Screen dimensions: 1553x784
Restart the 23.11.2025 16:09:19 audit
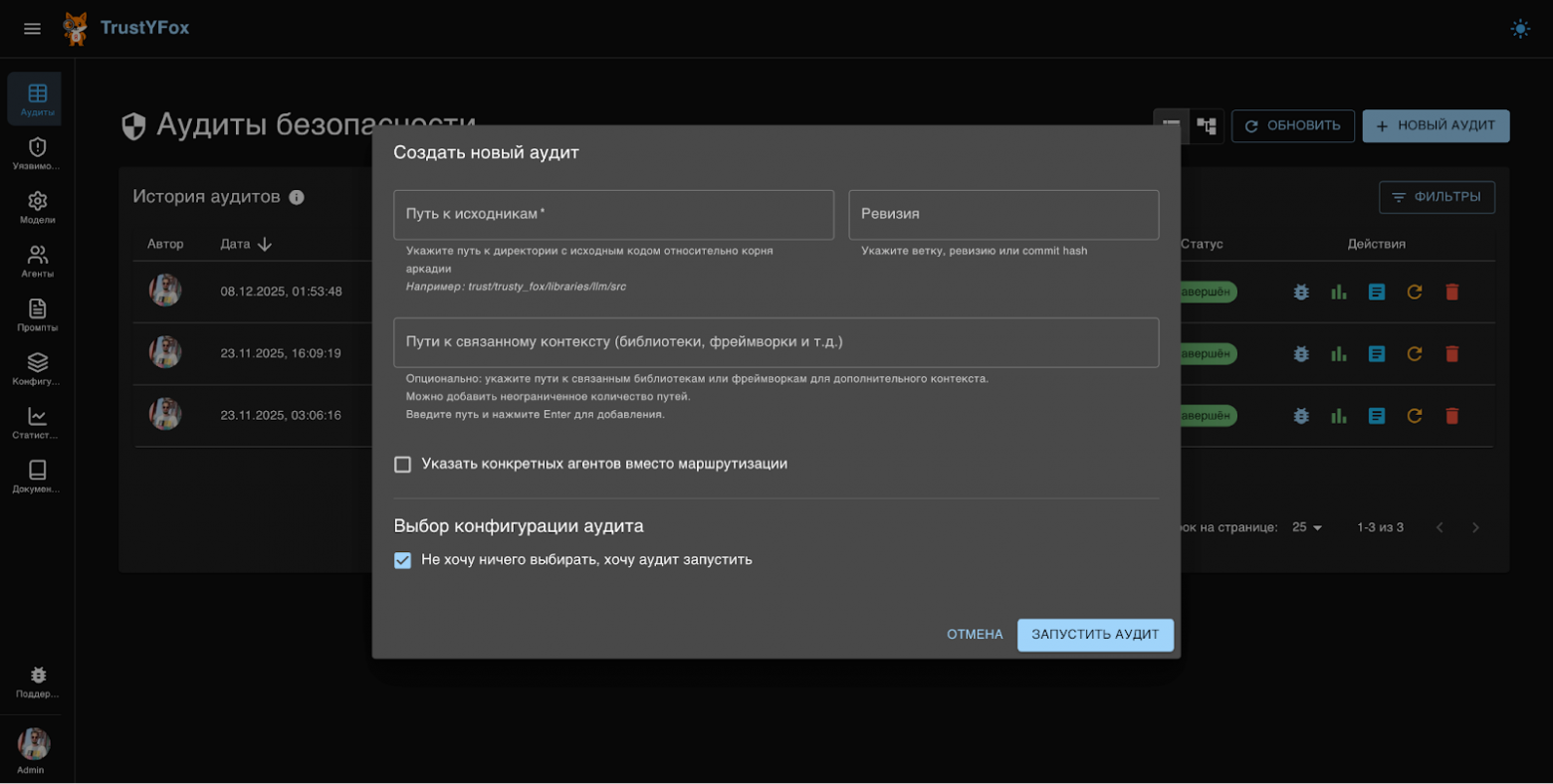pyautogui.click(x=1415, y=353)
